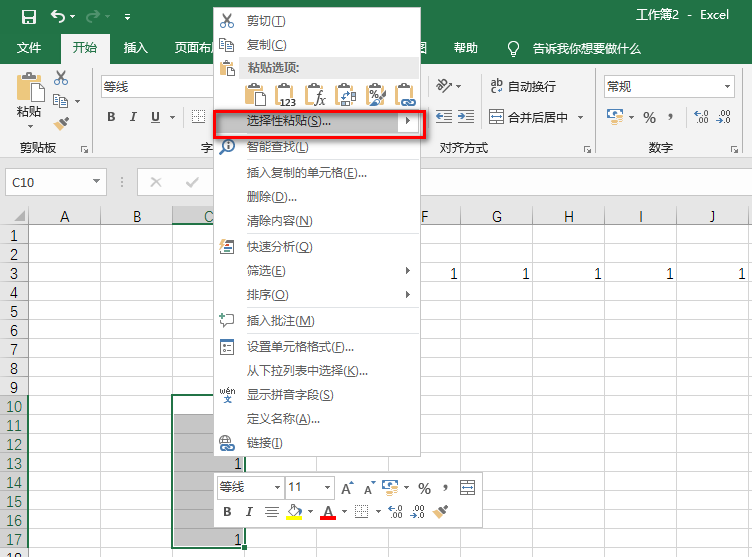Expand the 筛选(E) submenu
The width and height of the screenshot is (752, 557).
click(317, 271)
